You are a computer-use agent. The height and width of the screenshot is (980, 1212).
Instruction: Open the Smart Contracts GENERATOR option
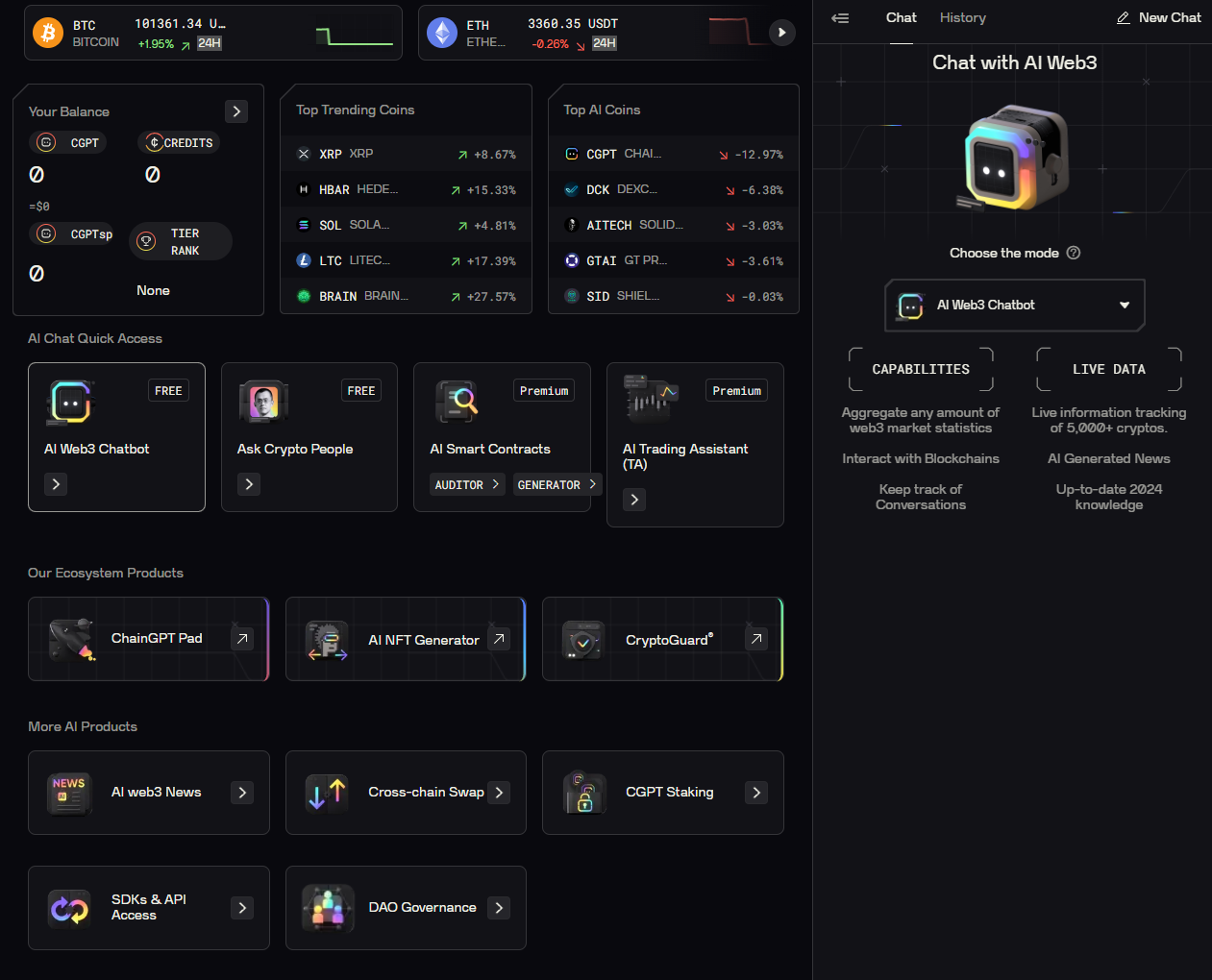click(x=557, y=484)
